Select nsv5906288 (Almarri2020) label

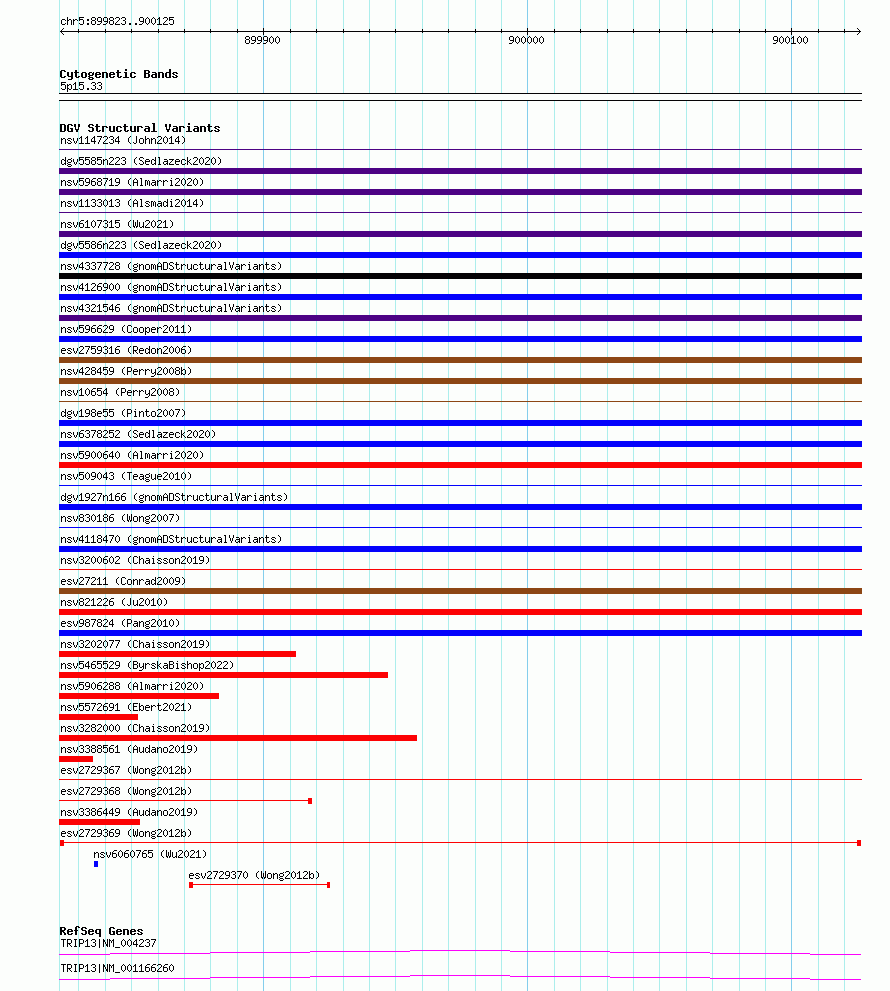[x=132, y=686]
